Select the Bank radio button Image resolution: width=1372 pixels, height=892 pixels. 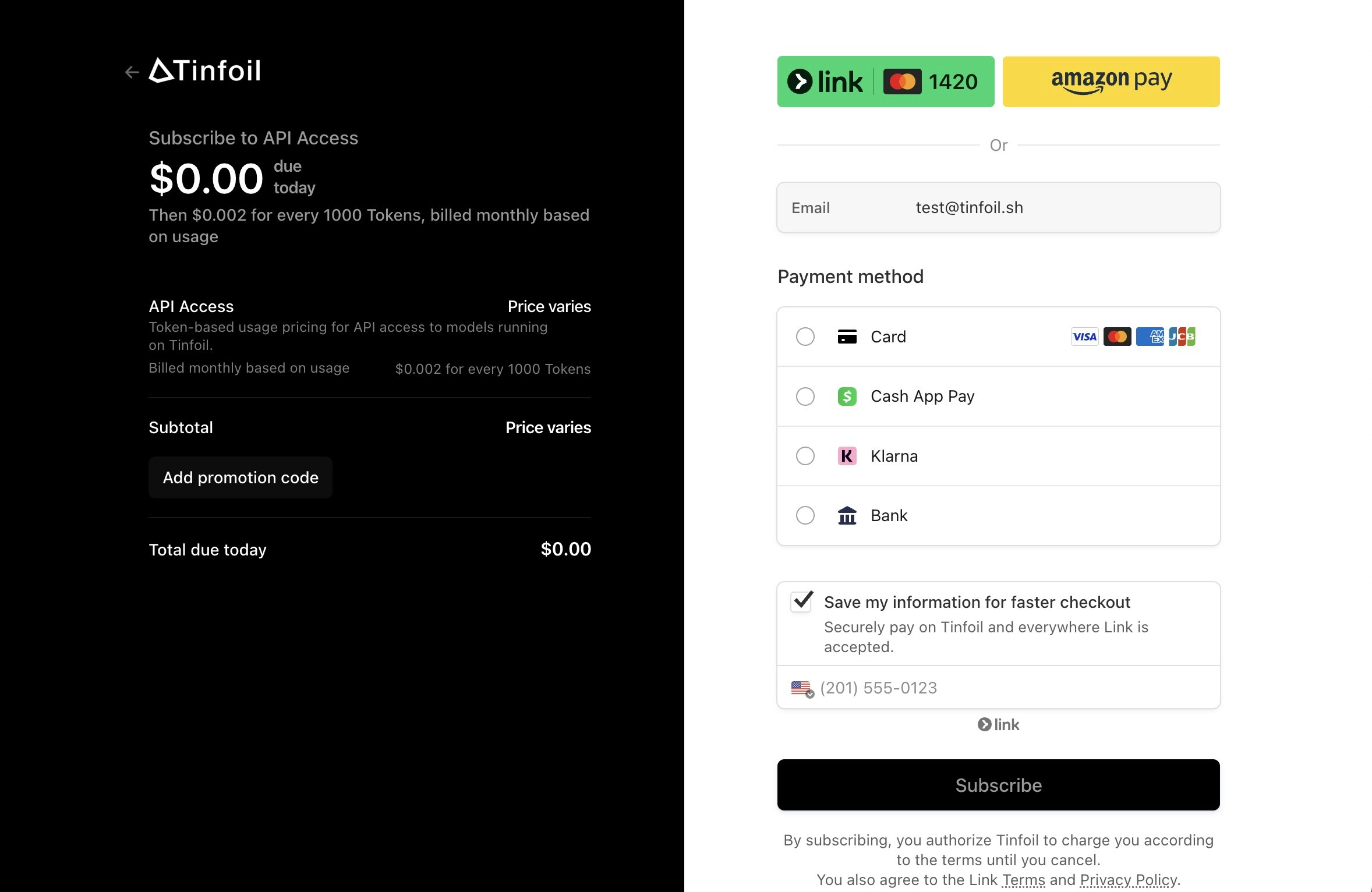(x=805, y=515)
